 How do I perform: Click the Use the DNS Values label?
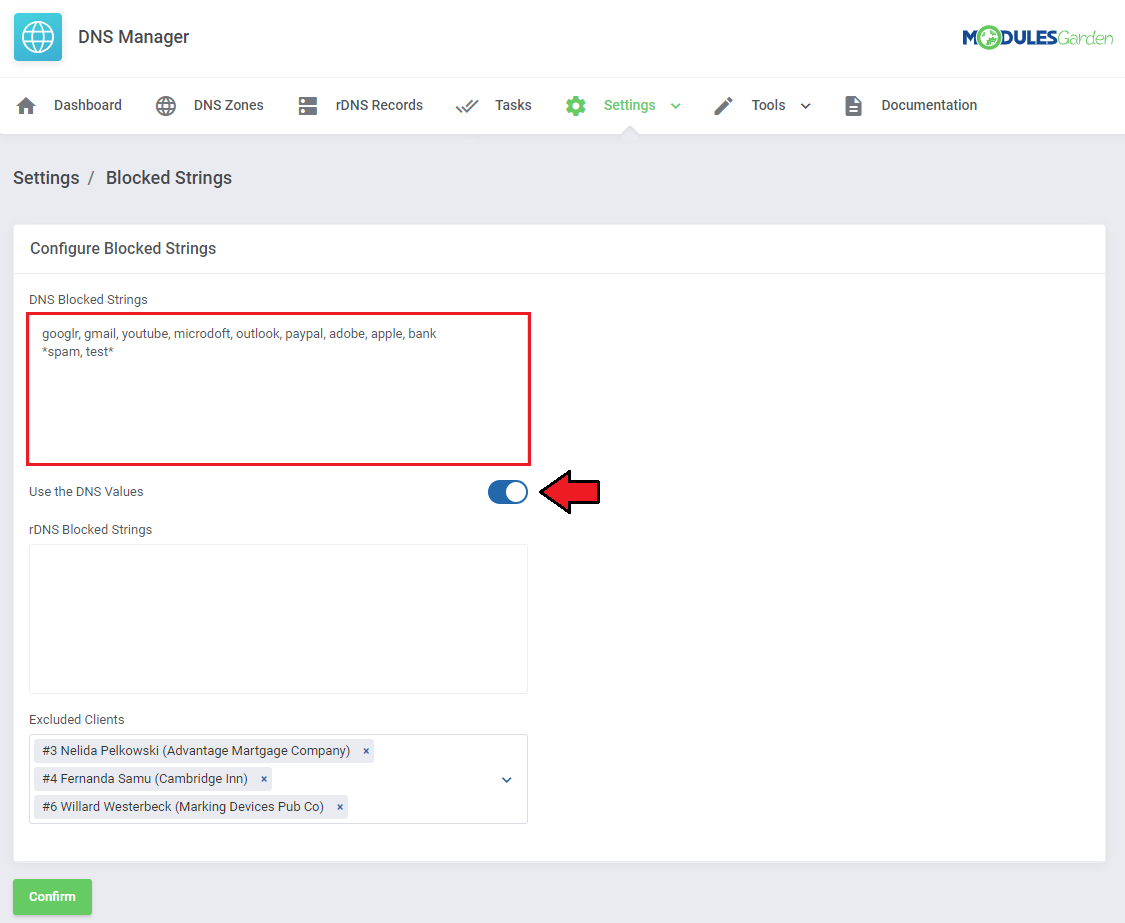coord(86,492)
